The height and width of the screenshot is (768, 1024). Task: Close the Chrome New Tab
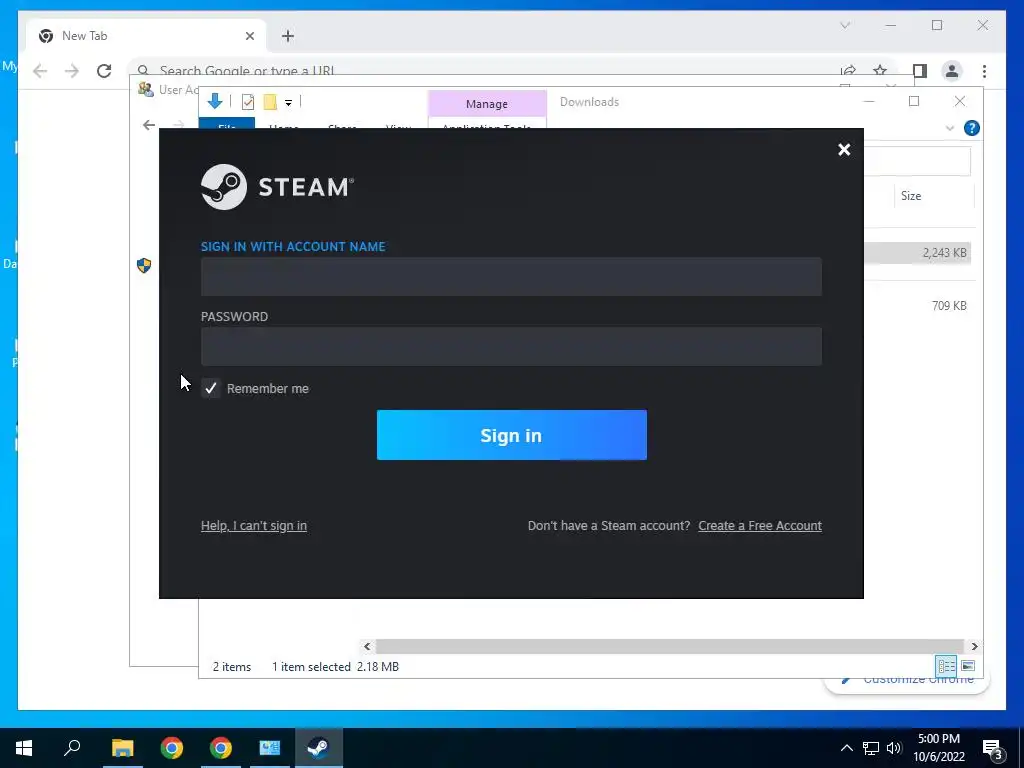[249, 36]
